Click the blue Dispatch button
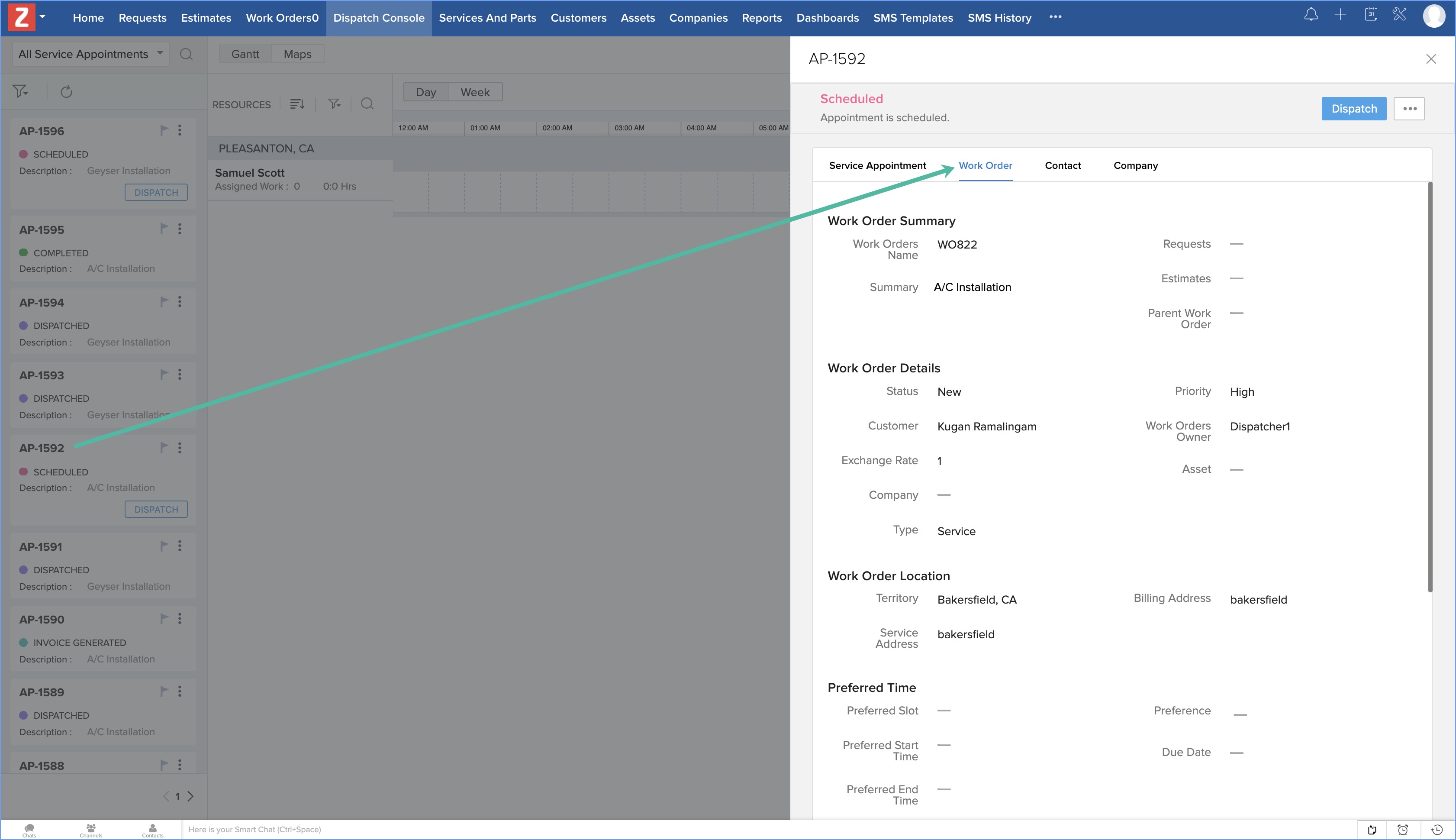This screenshot has height=840, width=1456. click(1353, 108)
